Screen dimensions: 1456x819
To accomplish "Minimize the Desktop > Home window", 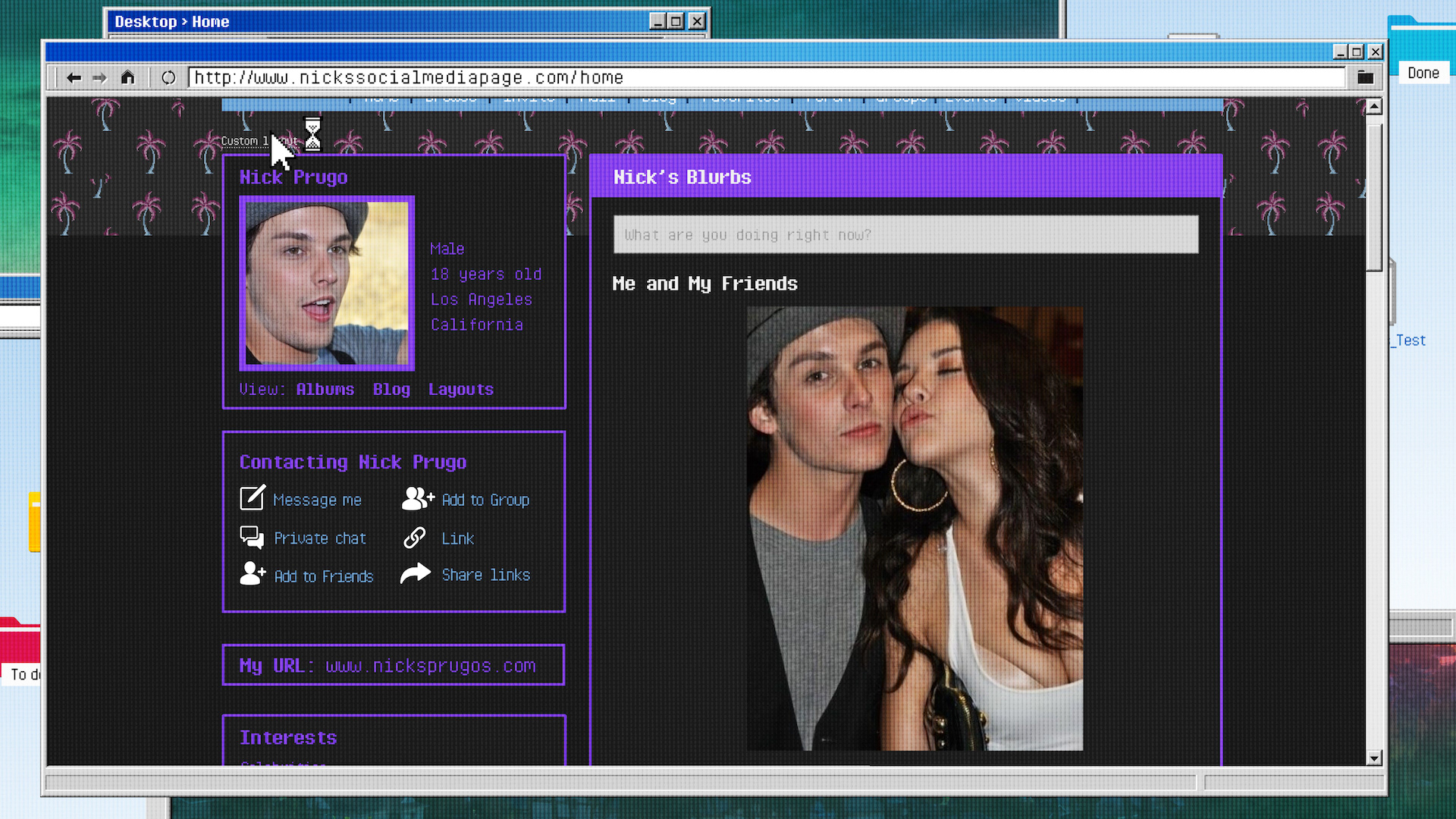I will coord(657,21).
